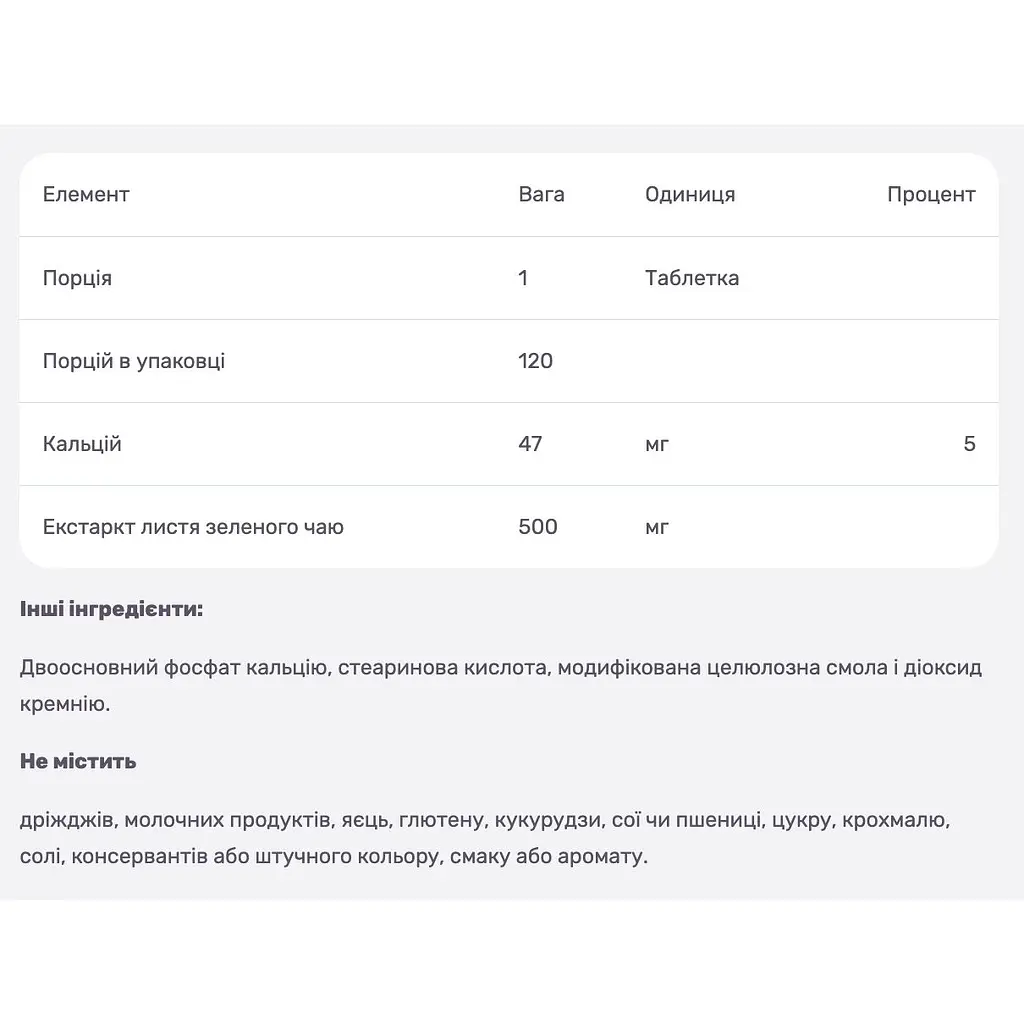Click the мг unit in the green tea row
Image resolution: width=1024 pixels, height=1024 pixels.
[x=657, y=527]
